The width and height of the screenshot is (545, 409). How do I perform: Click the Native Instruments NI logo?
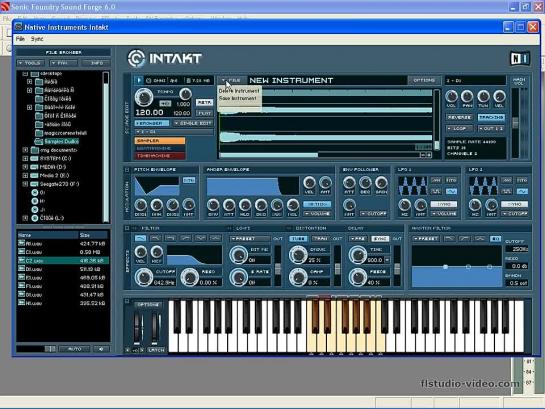pos(520,59)
